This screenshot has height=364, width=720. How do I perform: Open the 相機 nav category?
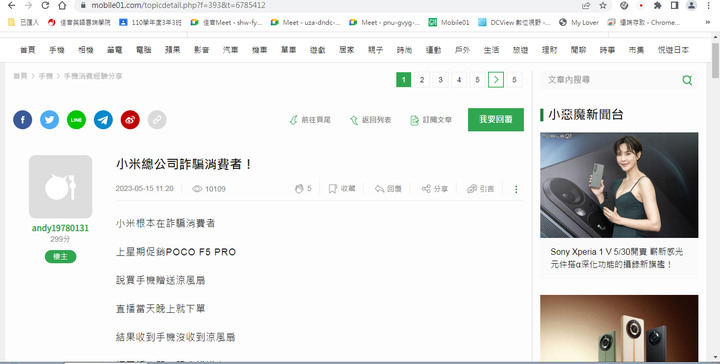point(86,50)
